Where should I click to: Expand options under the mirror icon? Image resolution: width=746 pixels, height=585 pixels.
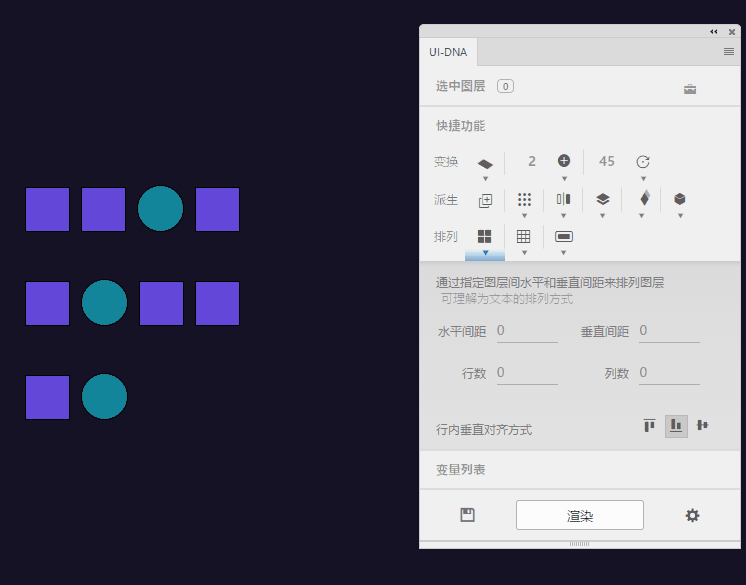click(x=563, y=216)
